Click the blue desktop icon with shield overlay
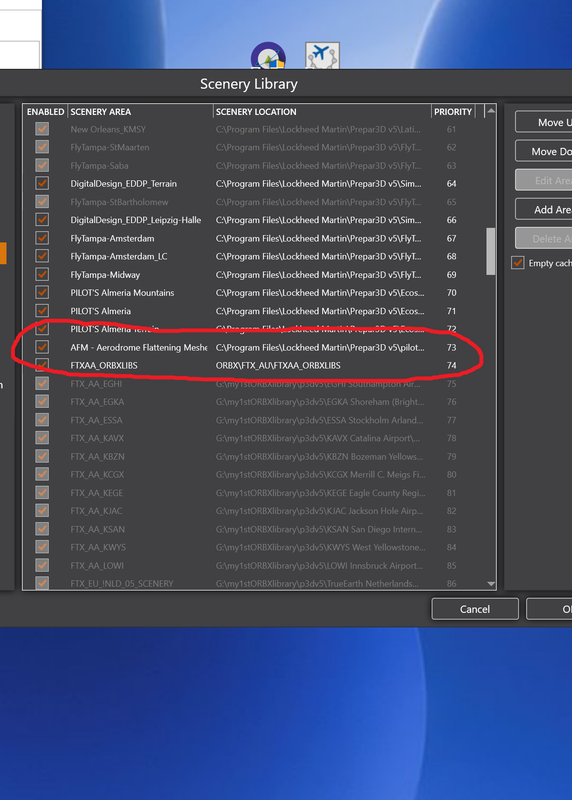The image size is (572, 800). point(268,55)
